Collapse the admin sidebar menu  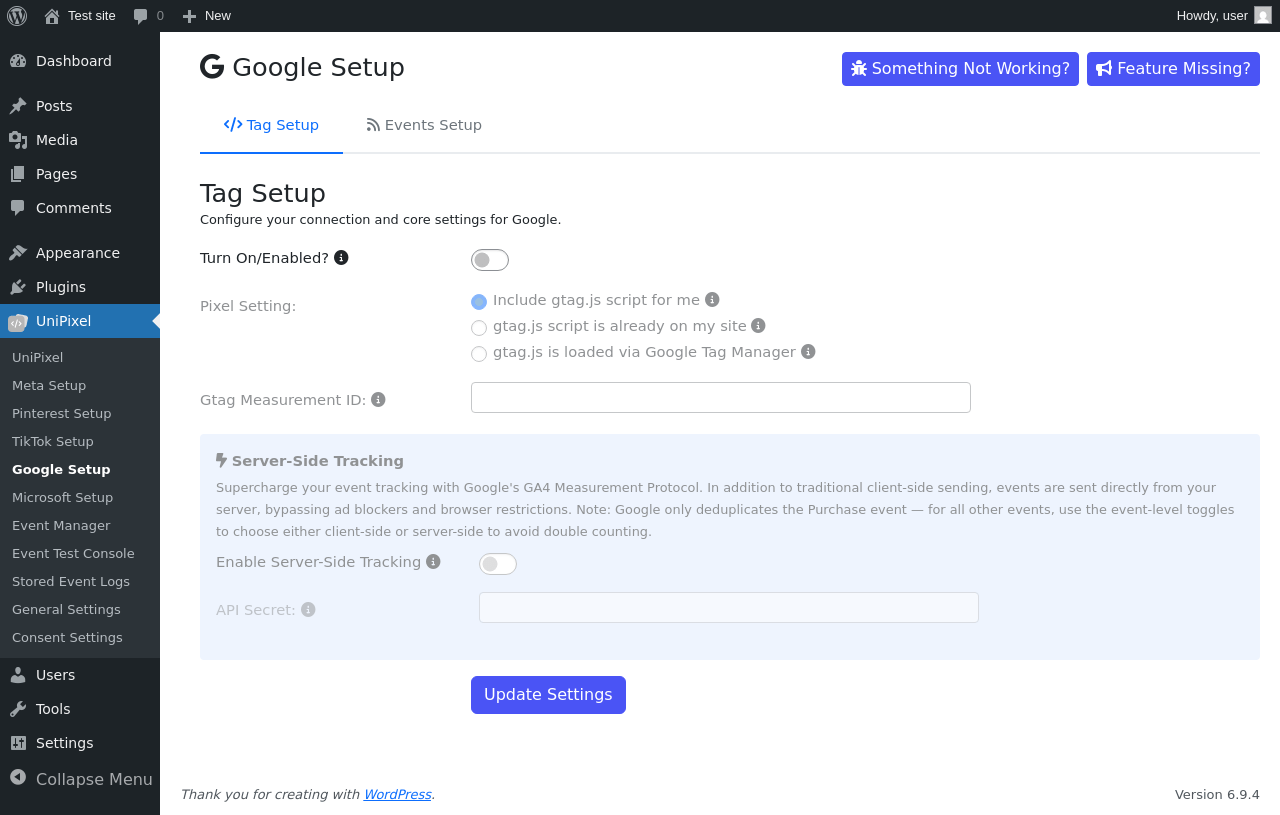tap(80, 779)
